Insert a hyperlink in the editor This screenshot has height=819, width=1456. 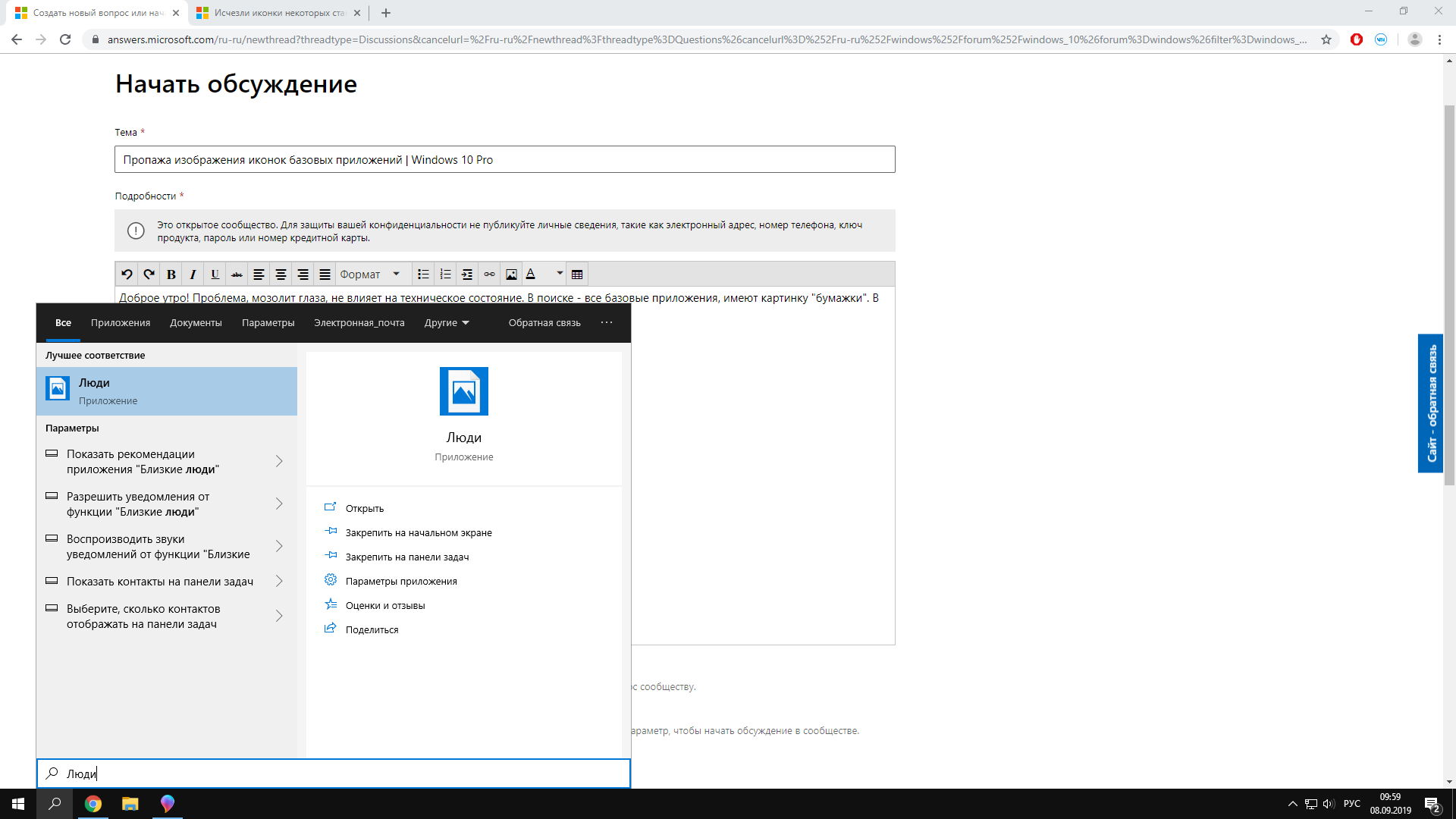coord(489,275)
